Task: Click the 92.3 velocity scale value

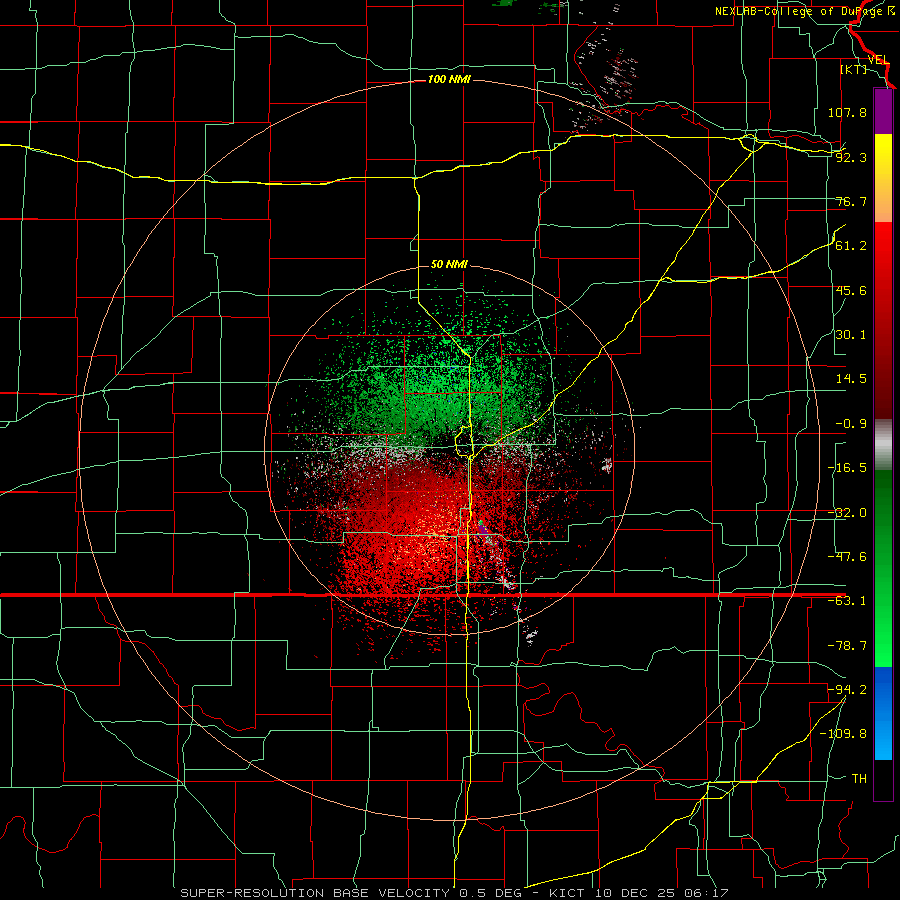Action: (x=851, y=157)
